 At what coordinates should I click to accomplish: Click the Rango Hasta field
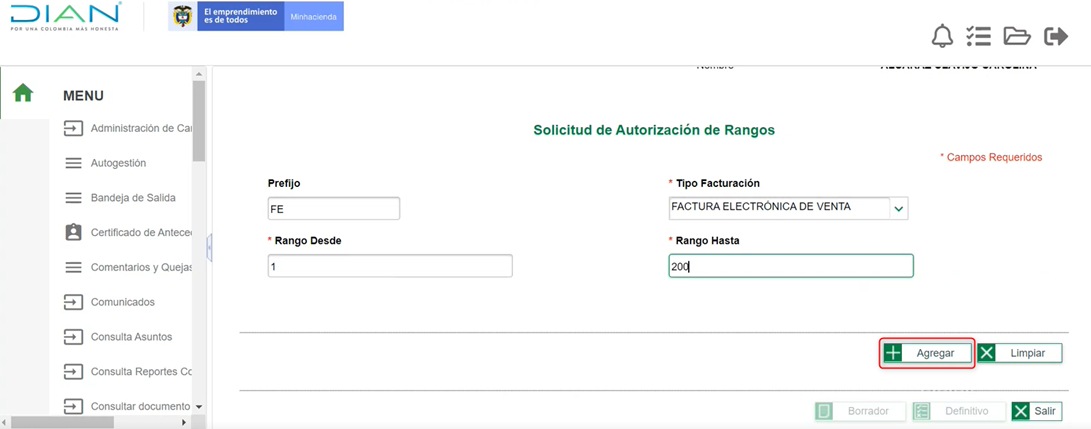[x=790, y=266]
